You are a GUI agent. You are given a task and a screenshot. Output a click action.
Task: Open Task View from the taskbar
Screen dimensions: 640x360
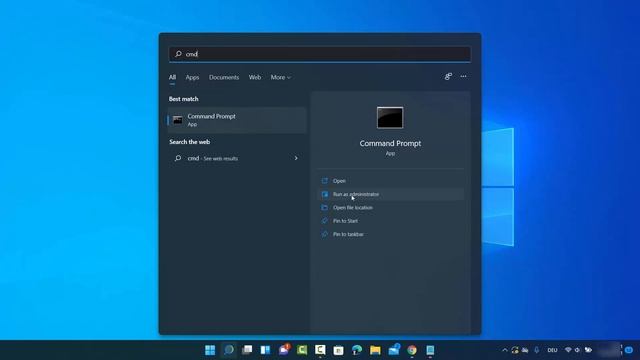247,350
